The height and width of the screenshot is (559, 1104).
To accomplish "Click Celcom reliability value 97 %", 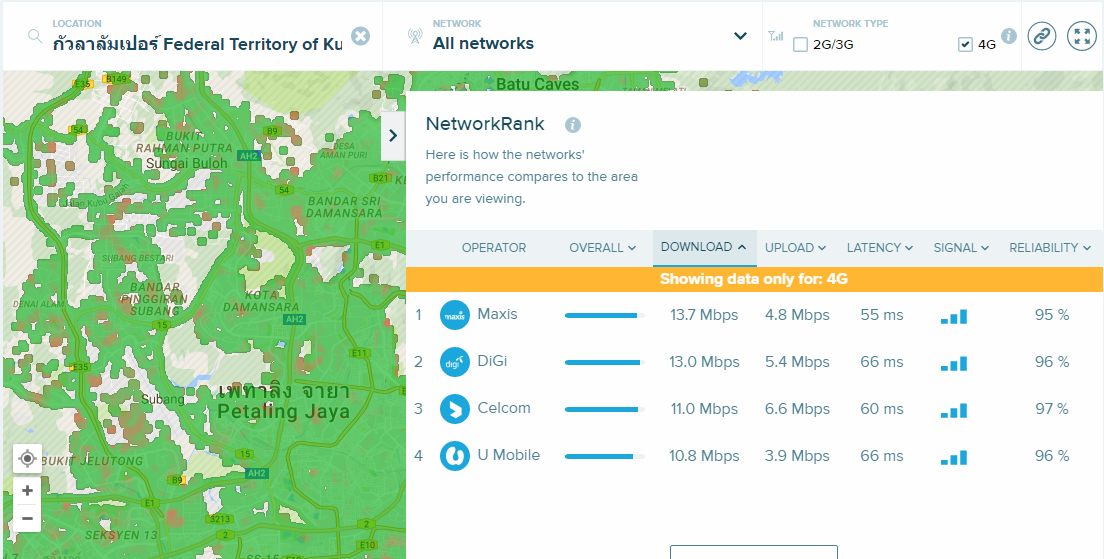I will tap(1052, 409).
